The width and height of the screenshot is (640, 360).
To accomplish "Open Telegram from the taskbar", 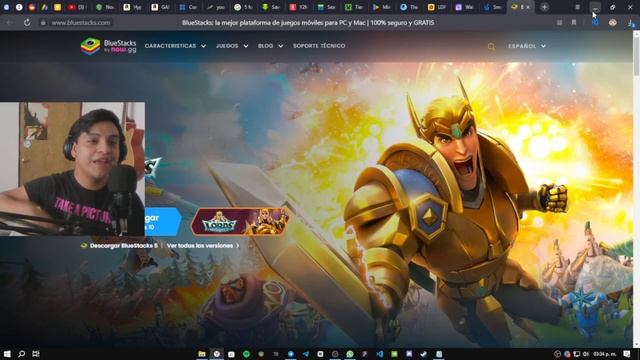I will (x=305, y=354).
